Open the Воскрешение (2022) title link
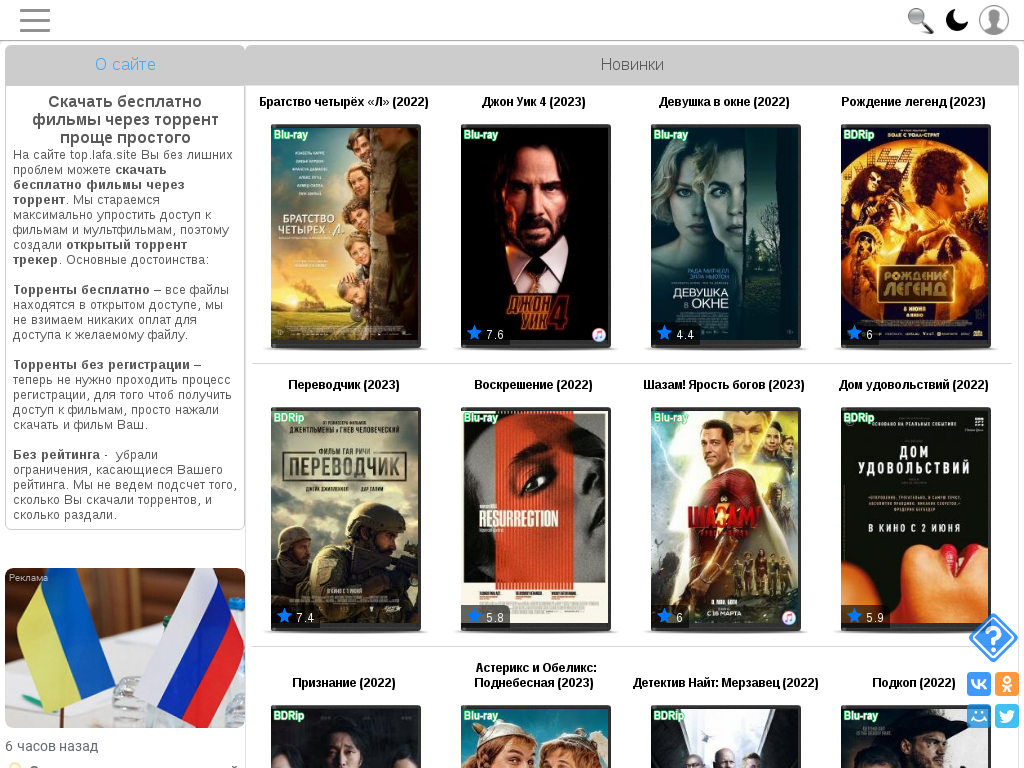 tap(534, 385)
